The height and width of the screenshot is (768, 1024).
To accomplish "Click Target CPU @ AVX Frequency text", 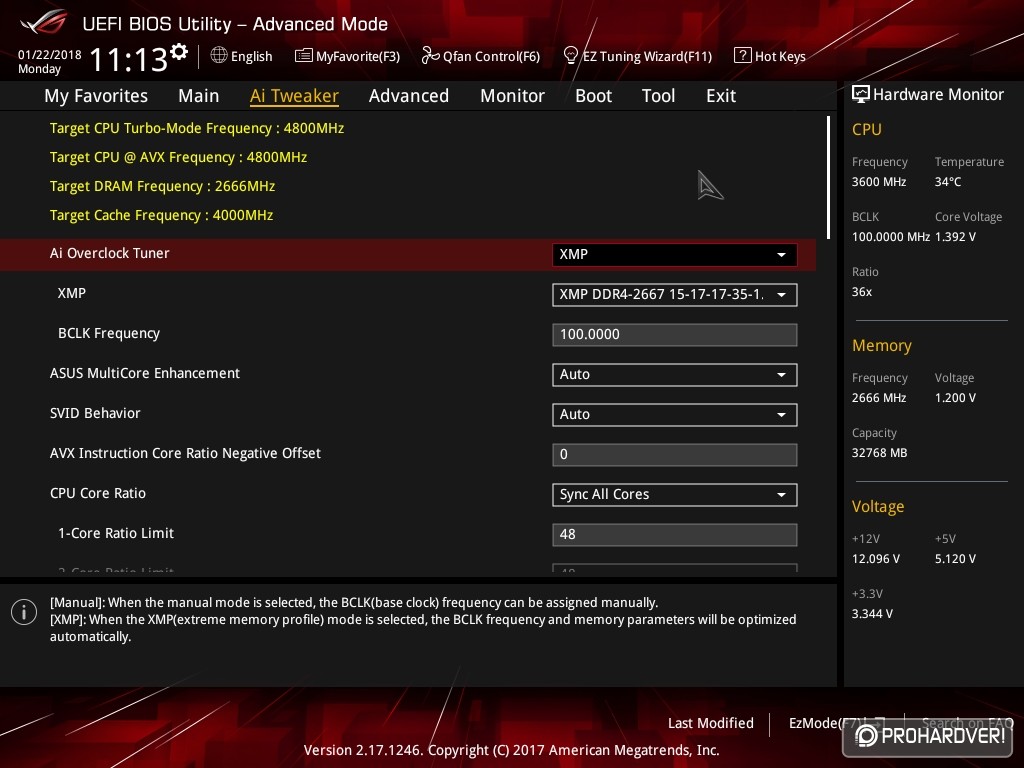I will (x=178, y=157).
